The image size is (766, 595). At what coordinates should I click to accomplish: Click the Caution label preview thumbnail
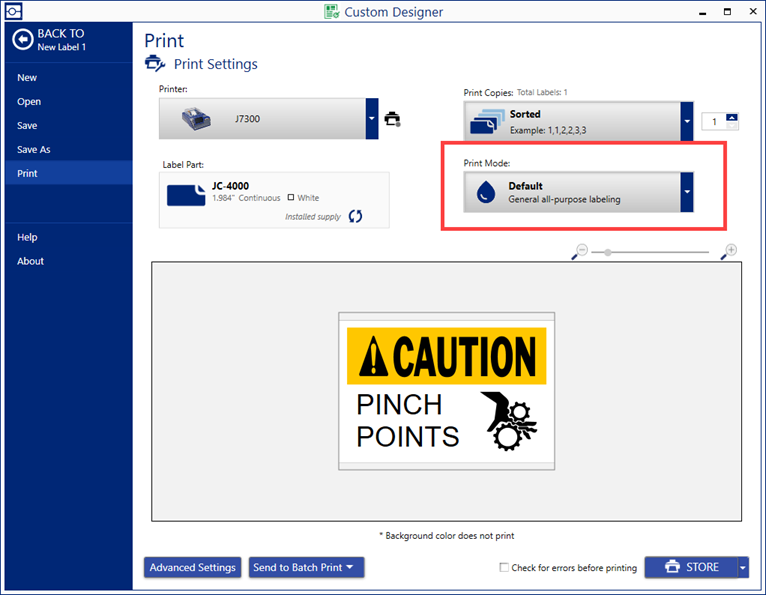click(446, 390)
